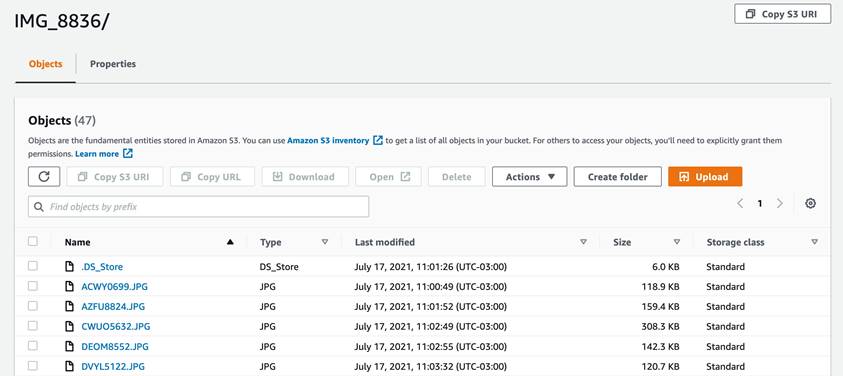Go to next page arrow in pagination
The width and height of the screenshot is (843, 376).
click(x=780, y=203)
